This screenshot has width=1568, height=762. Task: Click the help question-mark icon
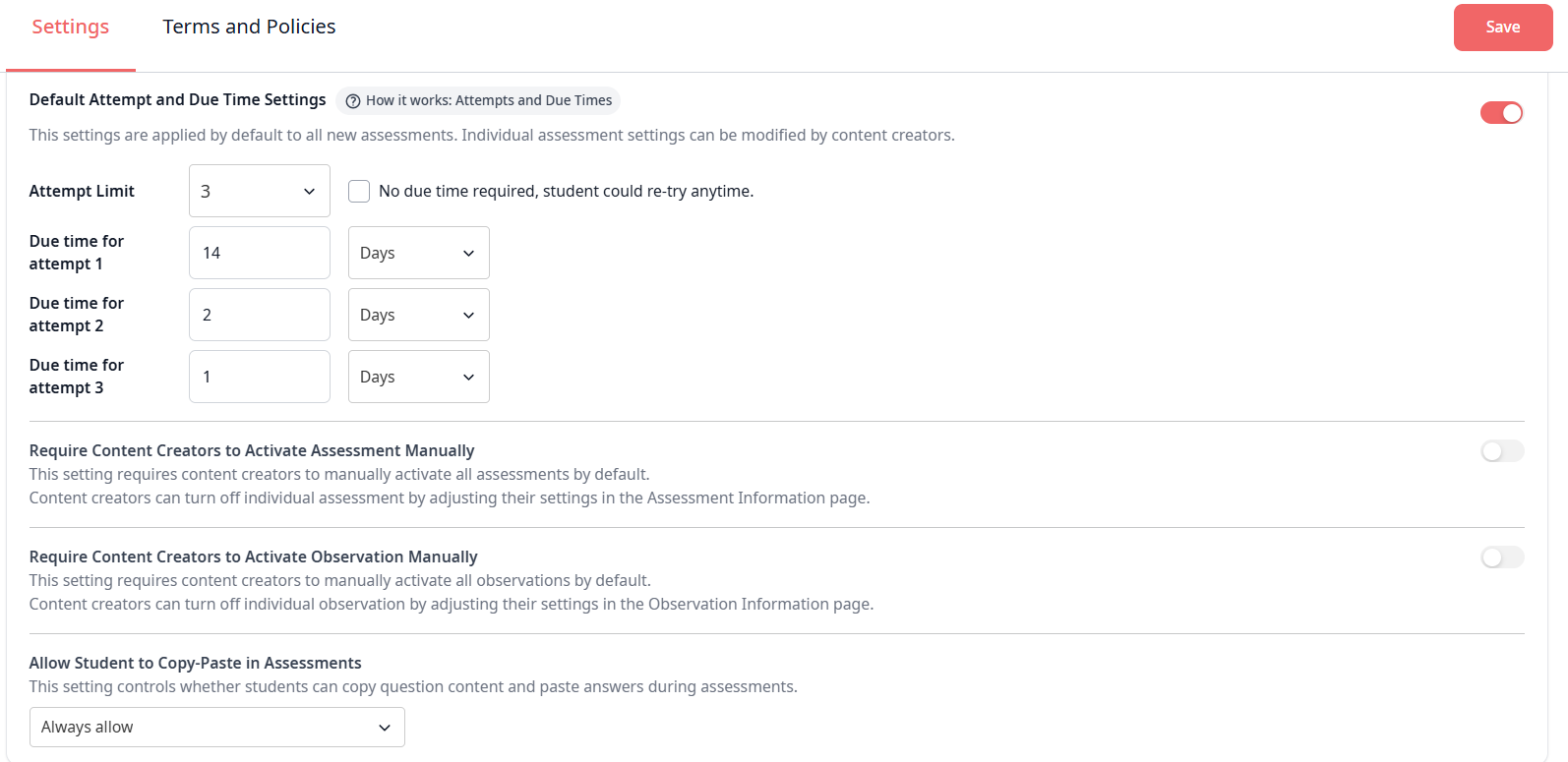pyautogui.click(x=353, y=100)
